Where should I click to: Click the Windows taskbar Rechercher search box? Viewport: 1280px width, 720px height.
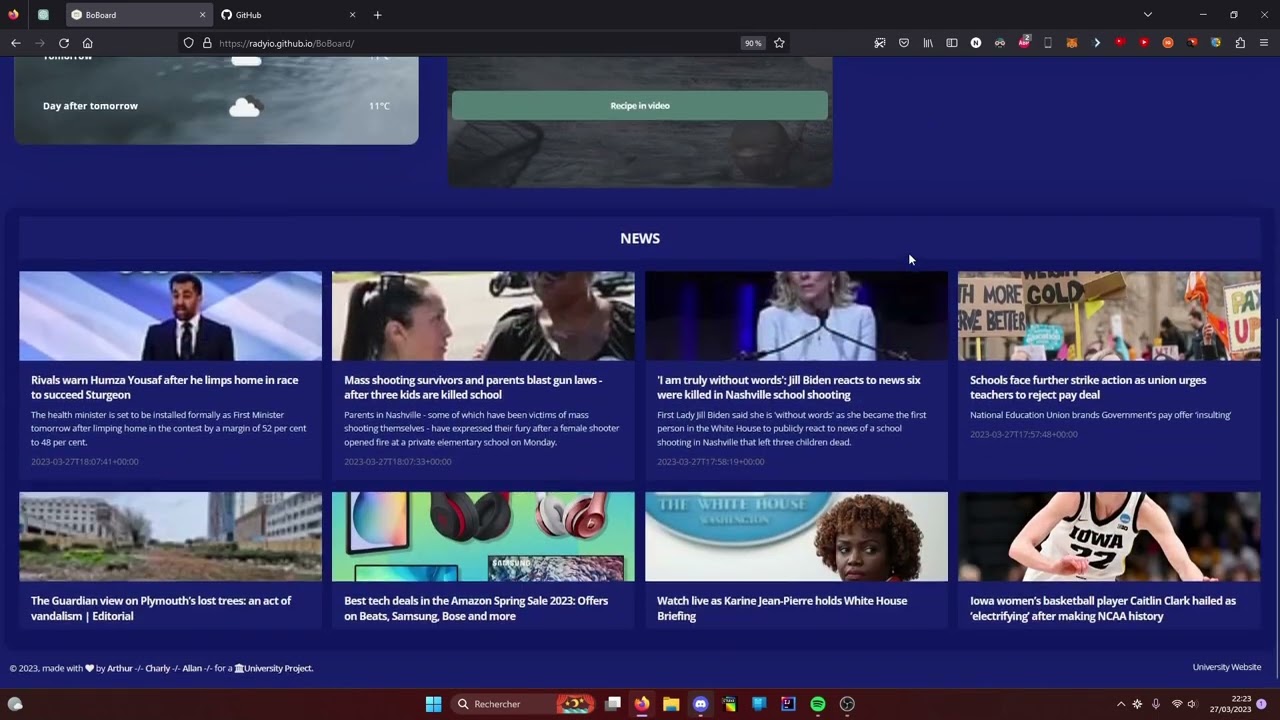(522, 704)
